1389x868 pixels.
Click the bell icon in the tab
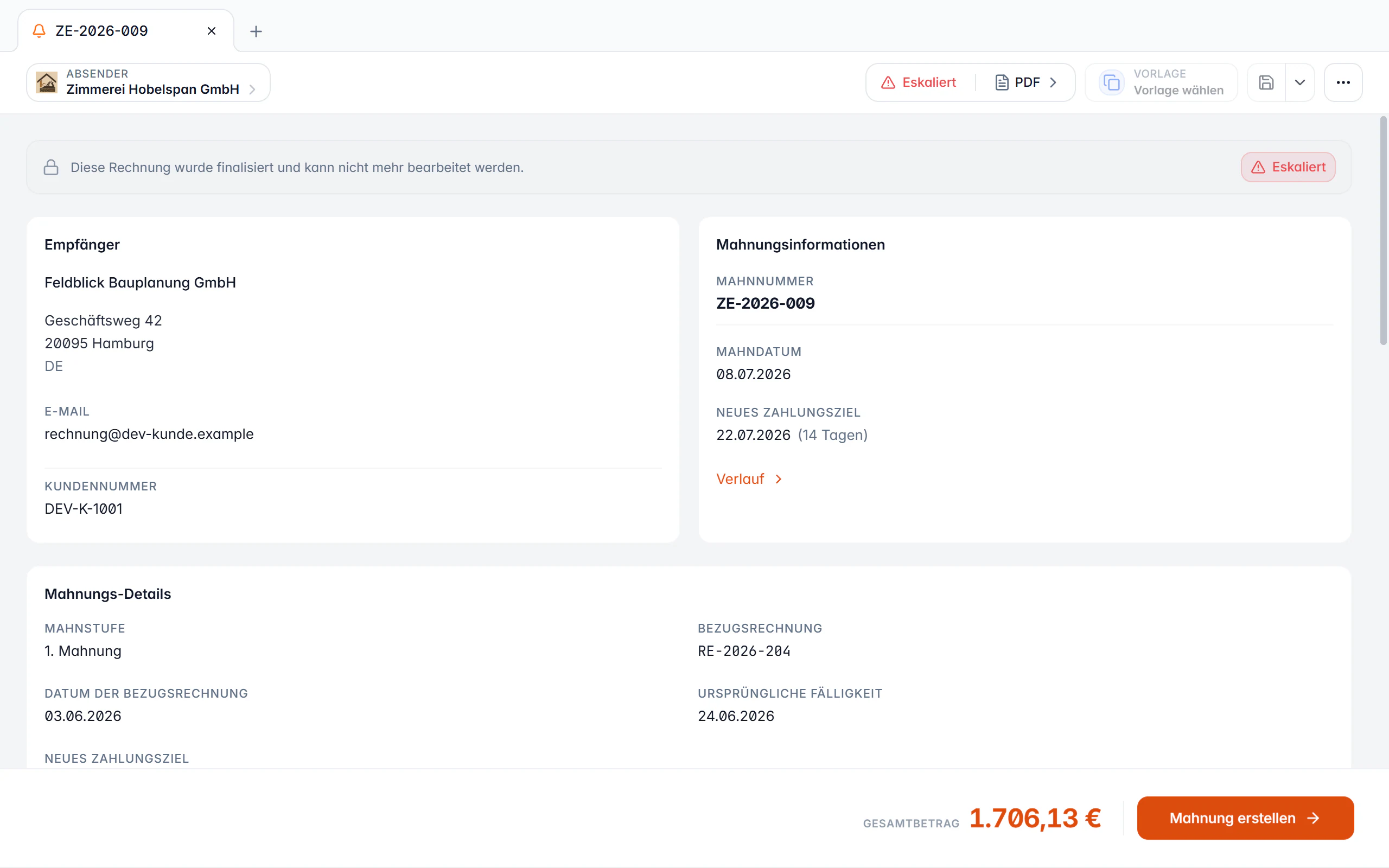pos(39,31)
